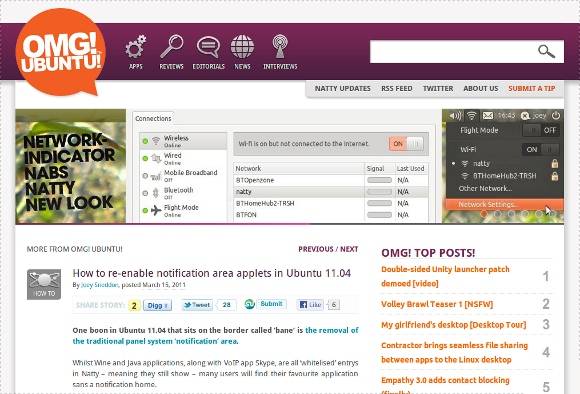Select the BTOpenzone network row
This screenshot has height=394, width=580.
pyautogui.click(x=331, y=180)
